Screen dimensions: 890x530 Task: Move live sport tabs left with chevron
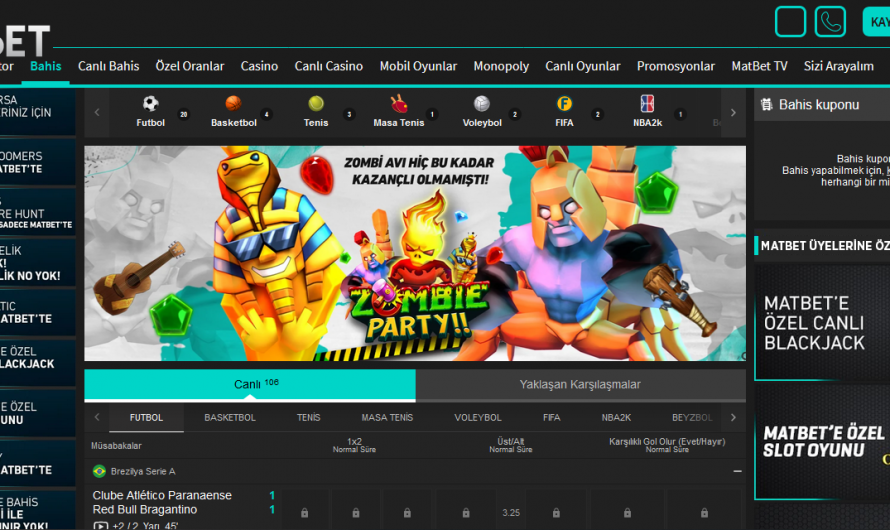(x=97, y=417)
